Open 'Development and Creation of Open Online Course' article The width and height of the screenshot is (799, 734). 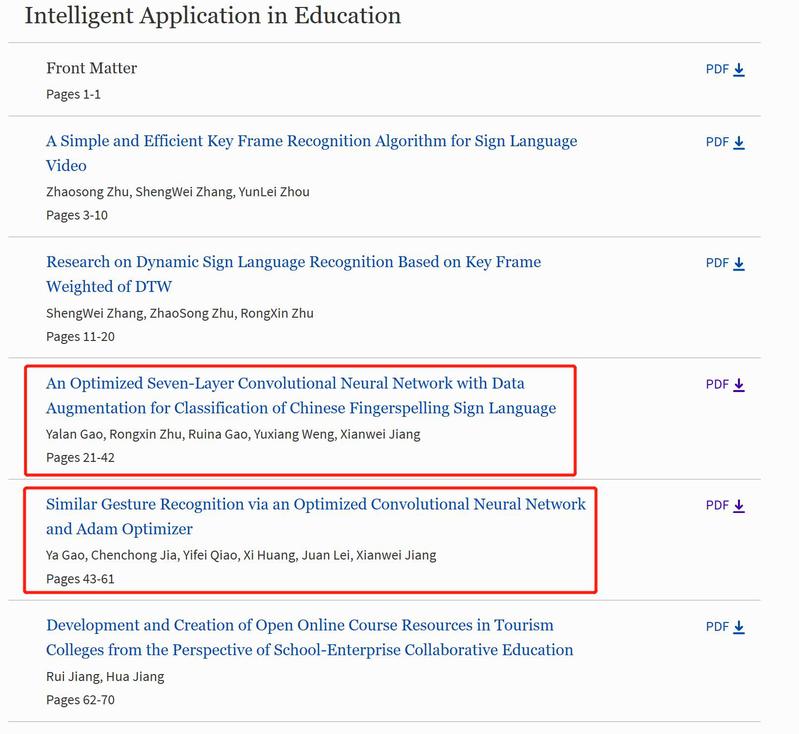[301, 626]
